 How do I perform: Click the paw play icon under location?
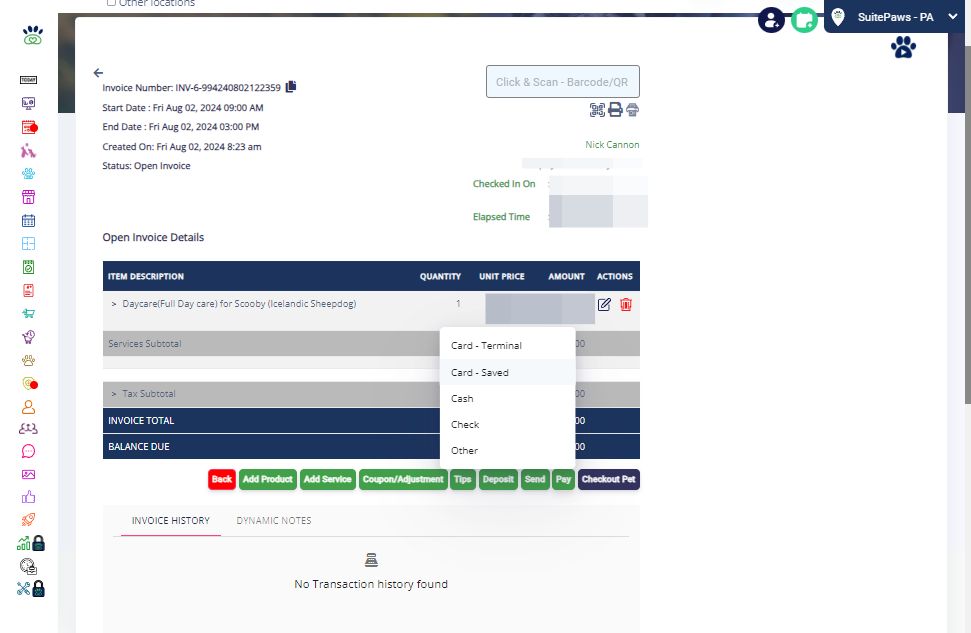(904, 47)
